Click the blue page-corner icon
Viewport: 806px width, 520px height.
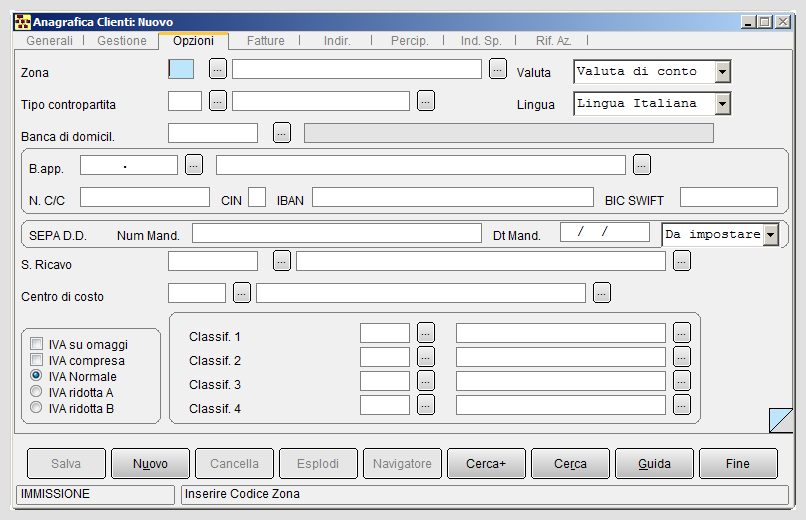[x=780, y=420]
